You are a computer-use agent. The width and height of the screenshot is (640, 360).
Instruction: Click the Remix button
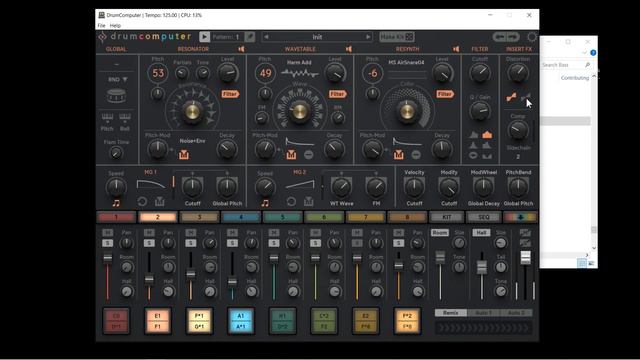pos(451,313)
